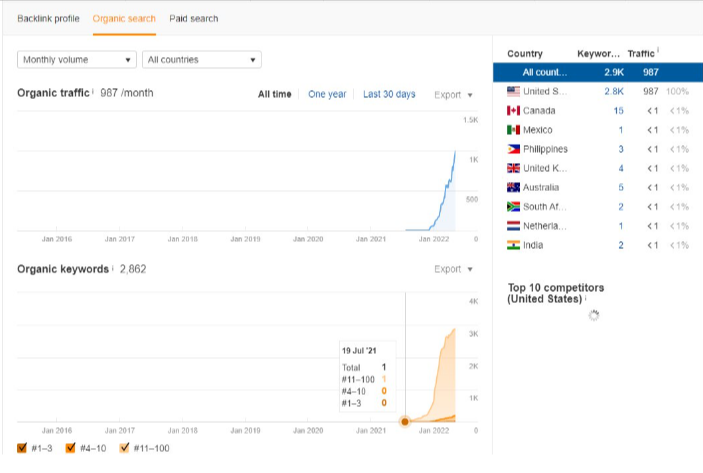Click the Philippines flag icon
Viewport: 703px width, 473px height.
pyautogui.click(x=514, y=149)
